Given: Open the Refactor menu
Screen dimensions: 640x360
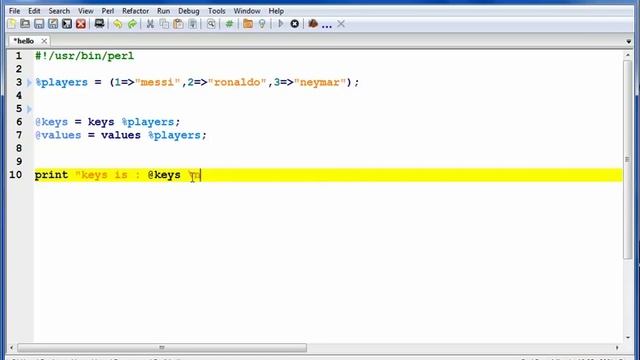Looking at the screenshot, I should coord(136,11).
